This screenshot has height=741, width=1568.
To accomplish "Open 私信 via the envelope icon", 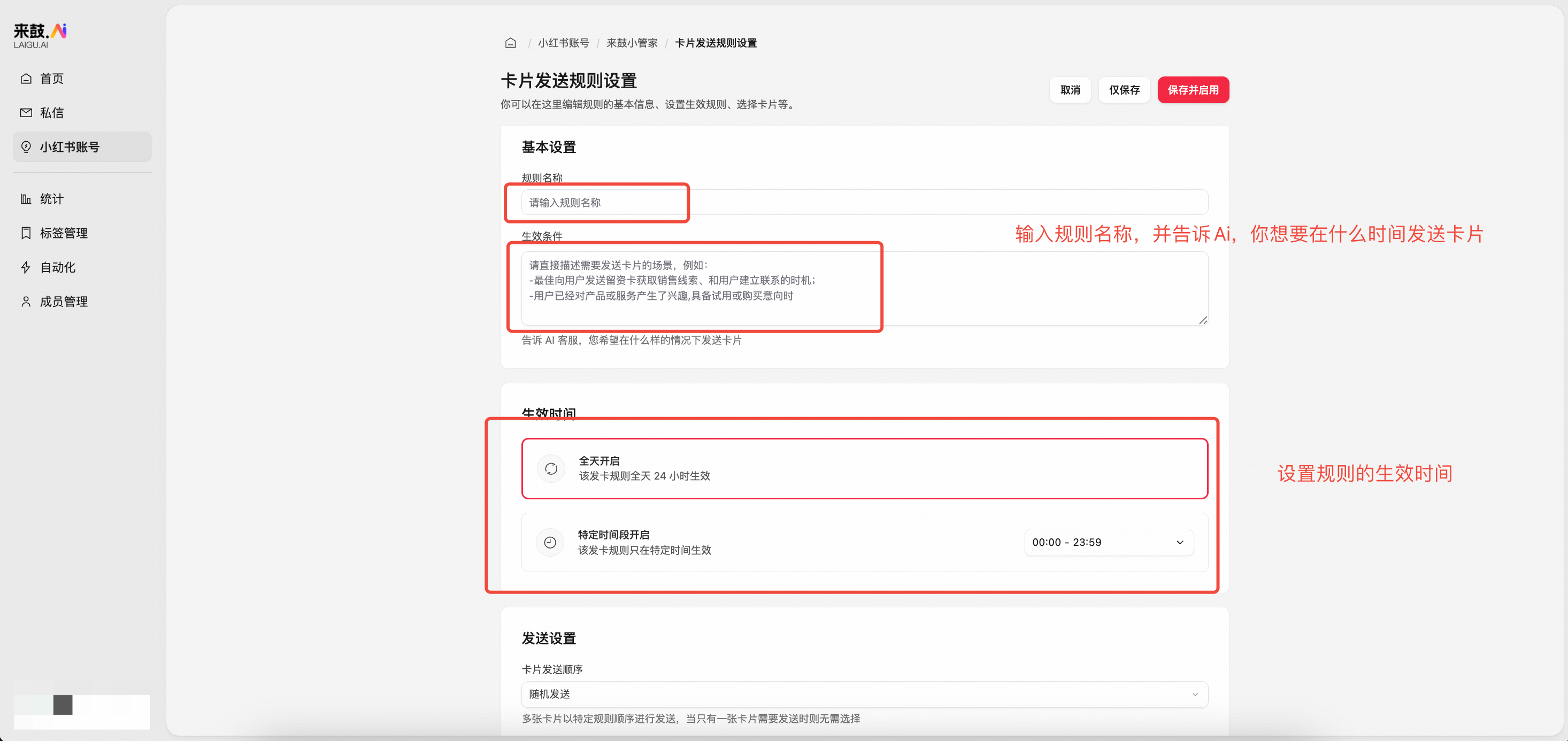I will pos(26,113).
